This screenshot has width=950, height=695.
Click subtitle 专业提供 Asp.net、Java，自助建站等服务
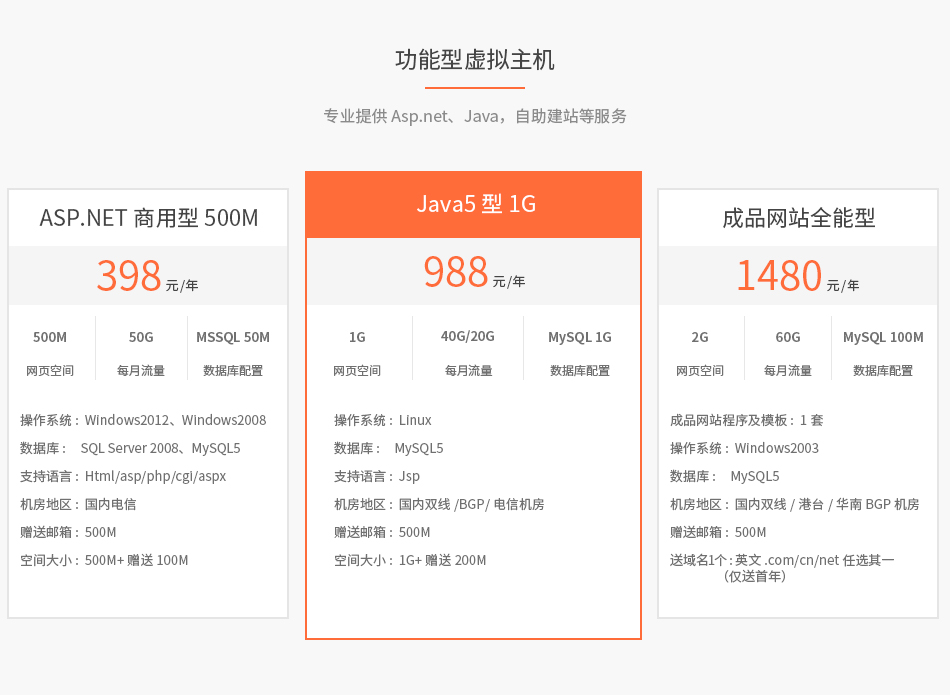(474, 116)
